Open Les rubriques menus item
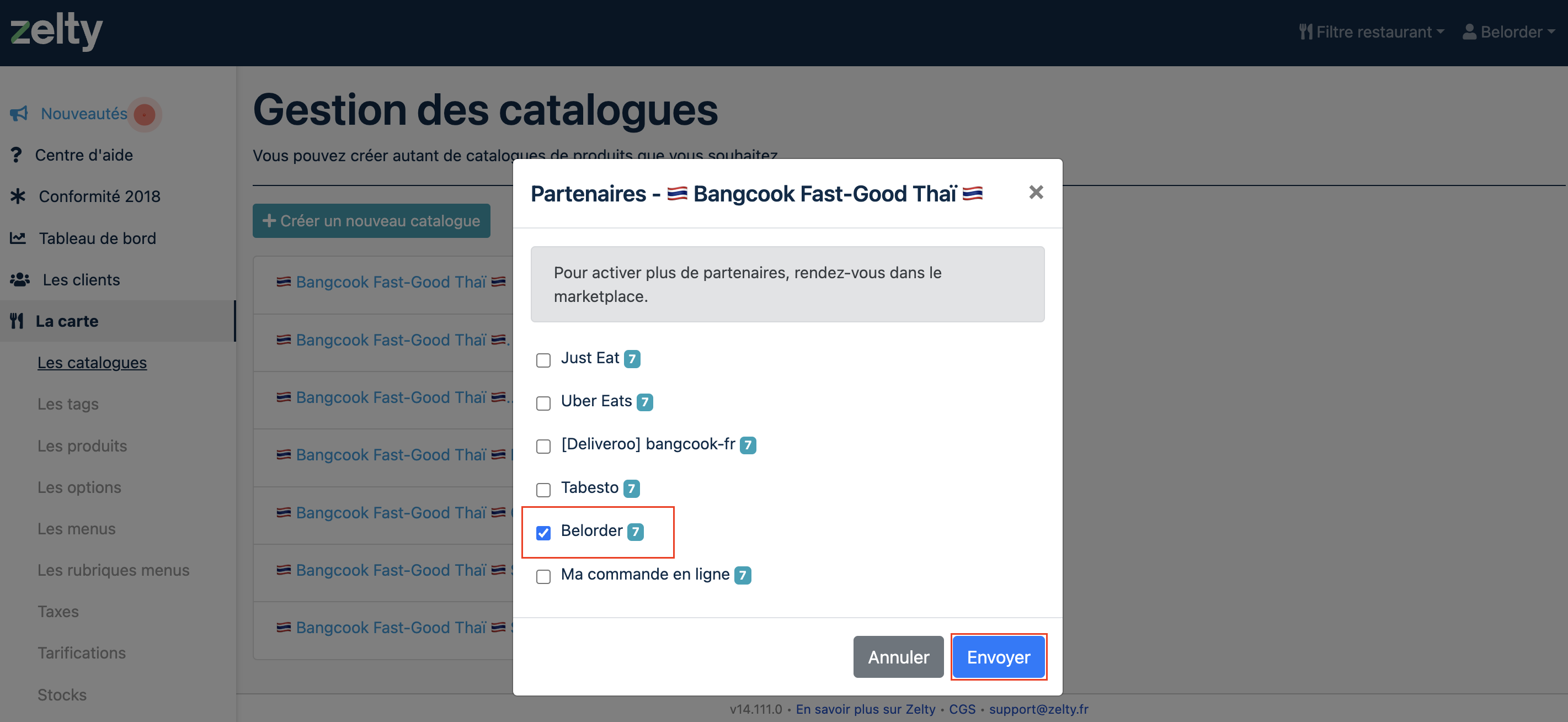 click(x=114, y=570)
